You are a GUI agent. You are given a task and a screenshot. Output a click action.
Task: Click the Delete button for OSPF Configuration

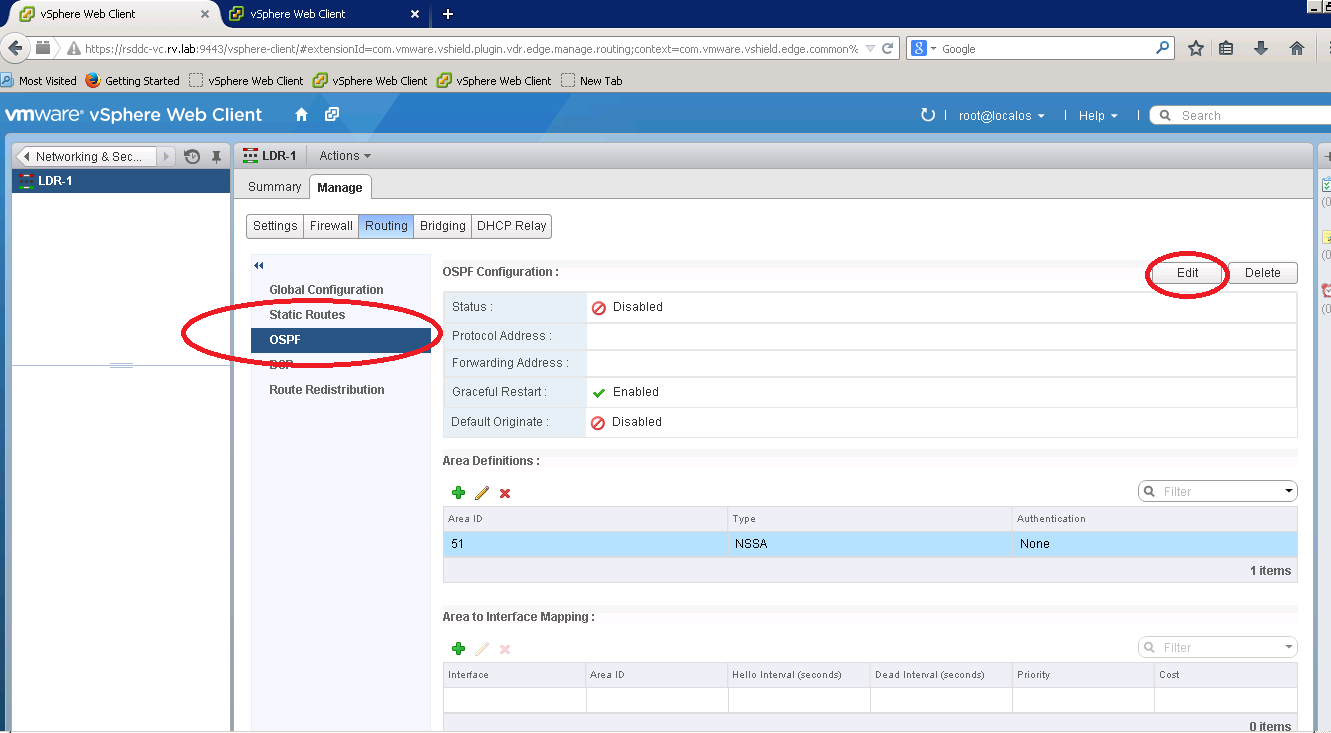click(1262, 273)
